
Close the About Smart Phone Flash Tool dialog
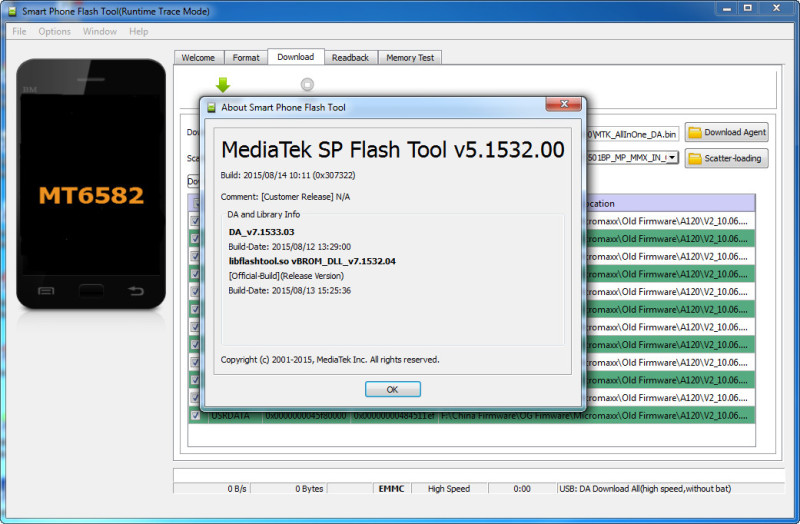[564, 104]
